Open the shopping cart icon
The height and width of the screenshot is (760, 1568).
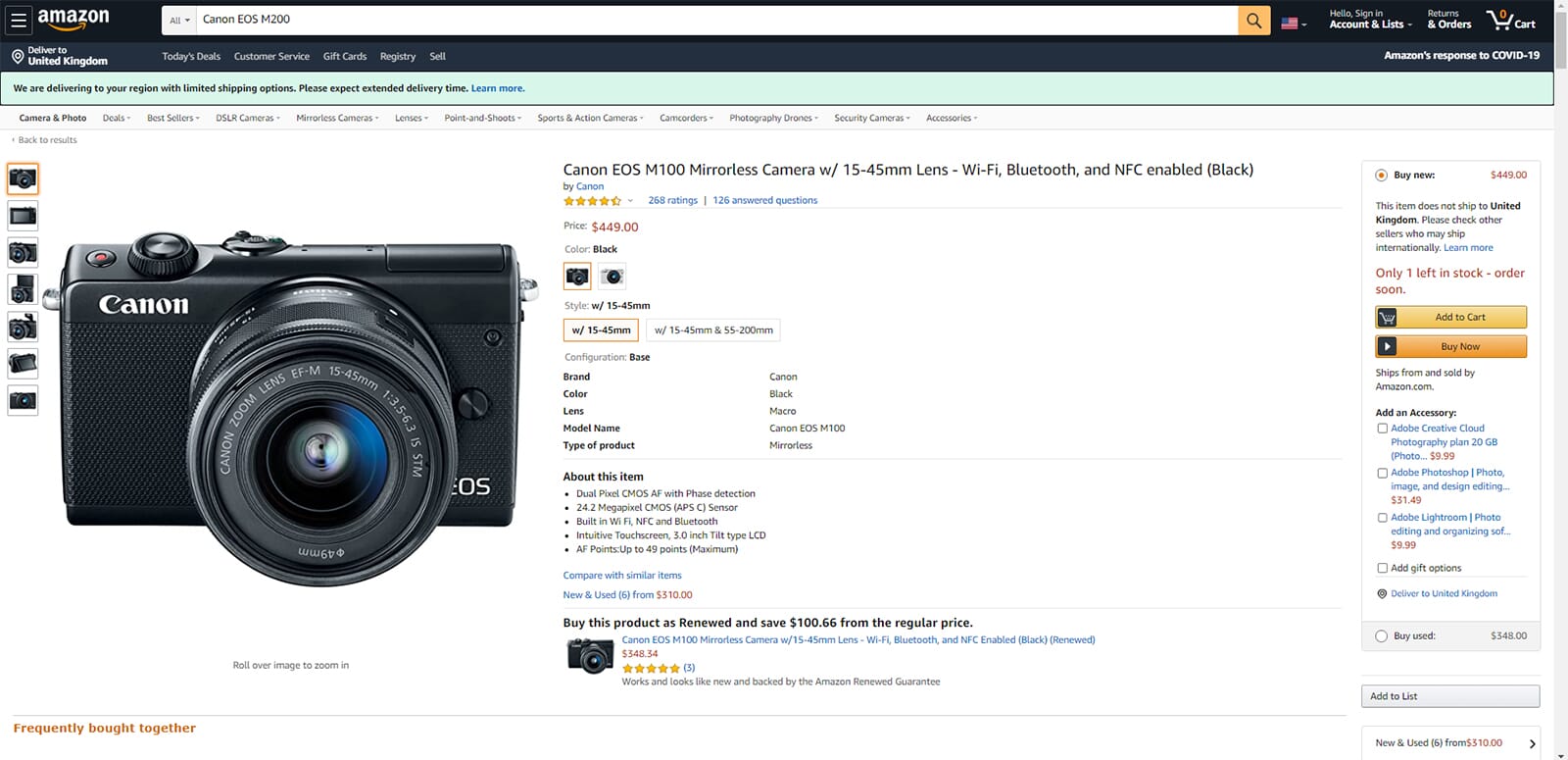coord(1510,20)
